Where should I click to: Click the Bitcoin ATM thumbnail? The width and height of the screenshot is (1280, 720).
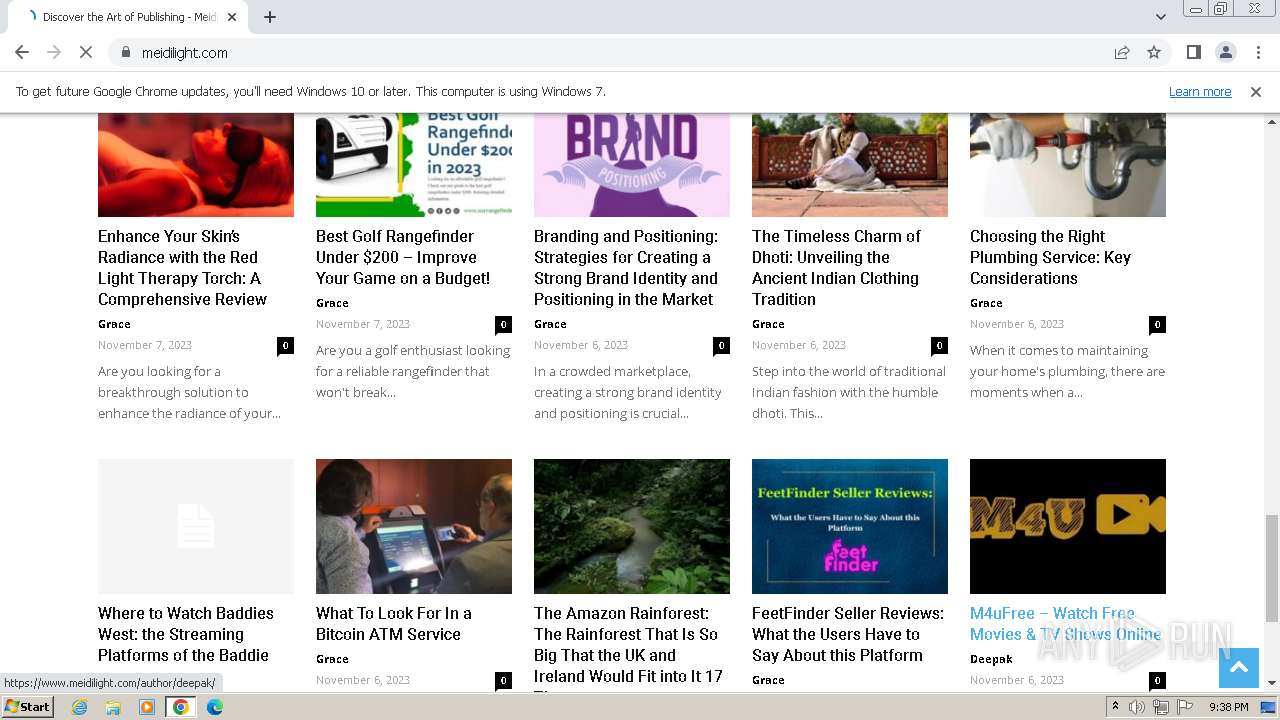(414, 526)
